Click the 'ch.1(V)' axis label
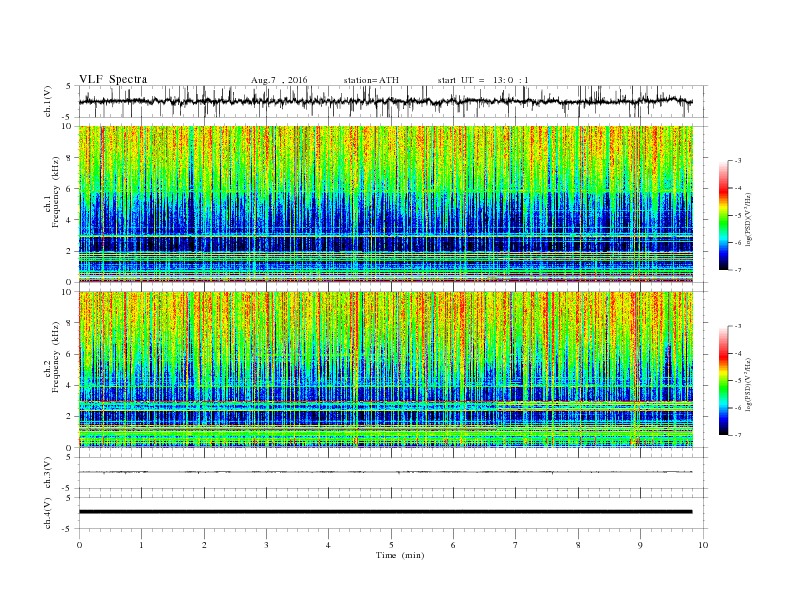792x612 pixels. click(48, 103)
